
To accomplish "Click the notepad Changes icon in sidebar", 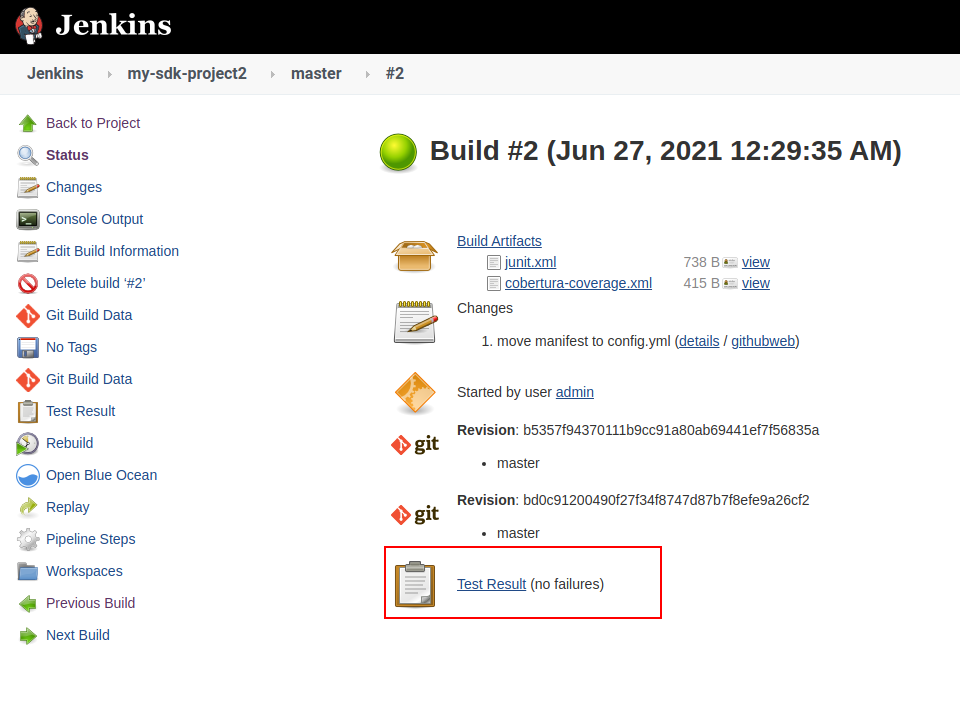I will 28,187.
